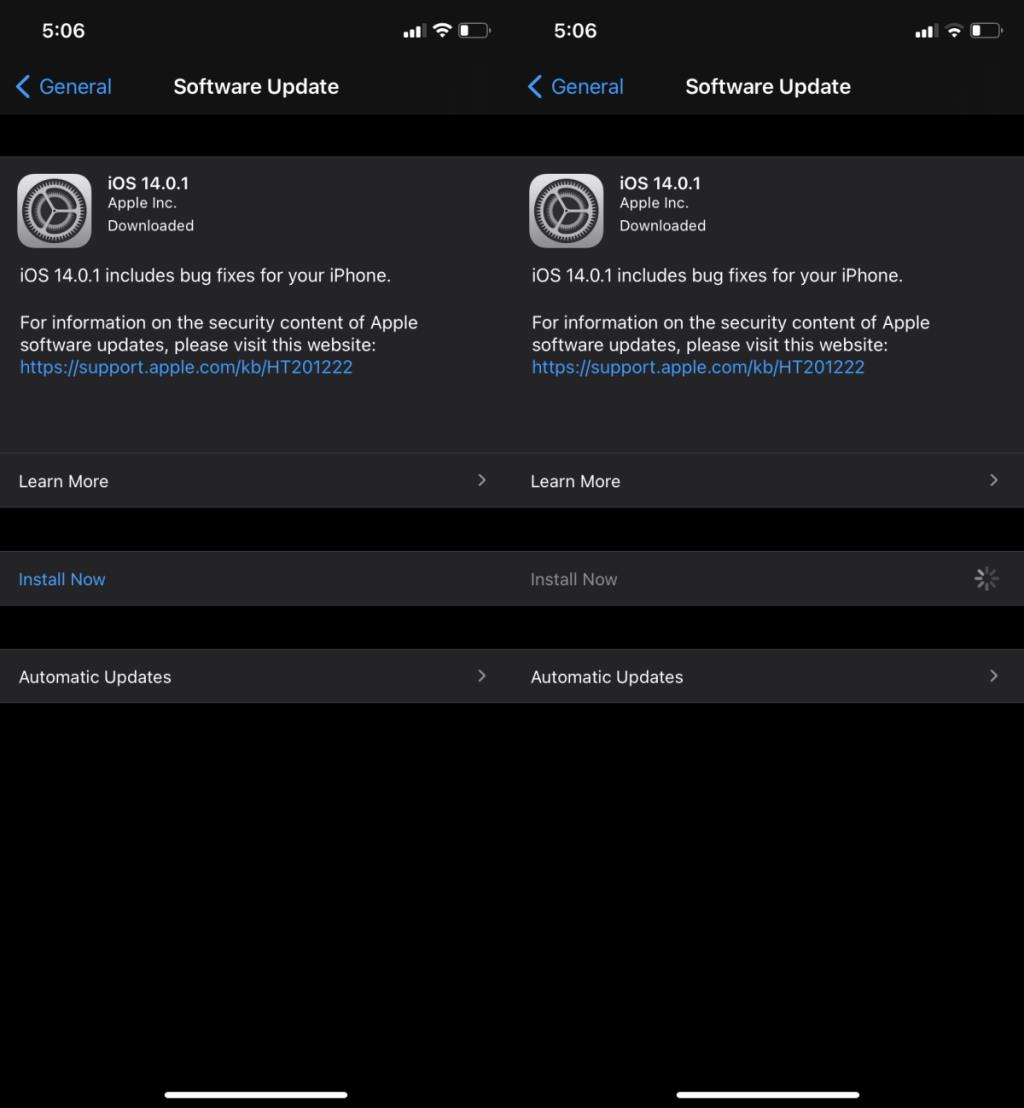Tap the 5:06 clock in the status bar
This screenshot has height=1108, width=1024.
coord(63,31)
